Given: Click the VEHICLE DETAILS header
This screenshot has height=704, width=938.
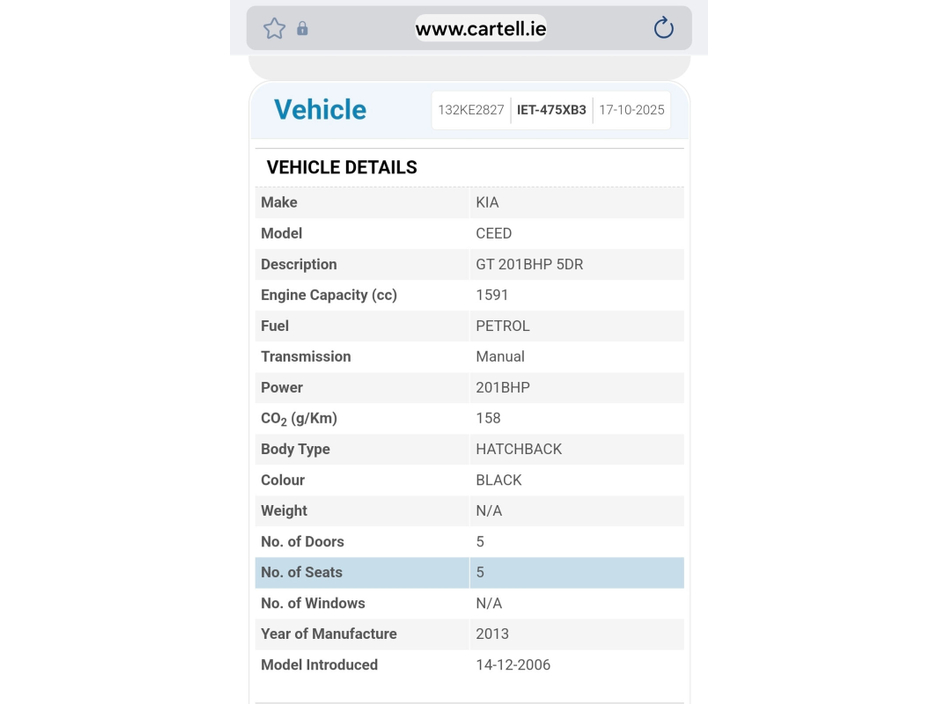Looking at the screenshot, I should (342, 168).
